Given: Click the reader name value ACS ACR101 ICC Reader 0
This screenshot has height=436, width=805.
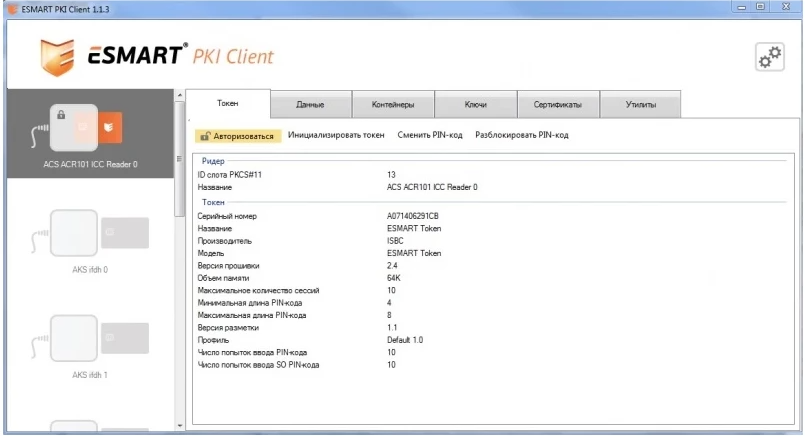Looking at the screenshot, I should [432, 187].
